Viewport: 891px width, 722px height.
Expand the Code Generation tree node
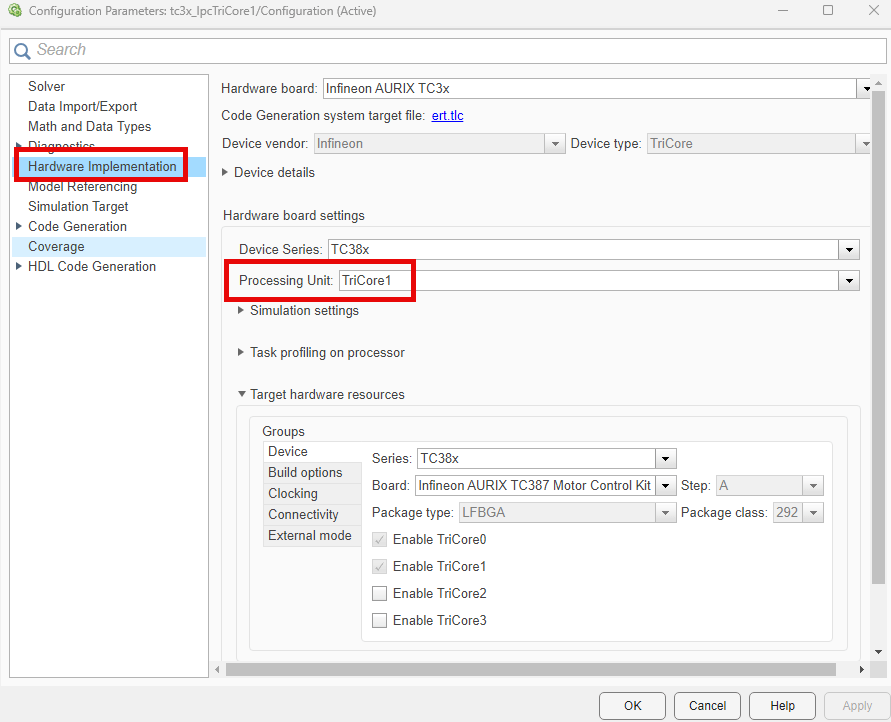pos(18,226)
